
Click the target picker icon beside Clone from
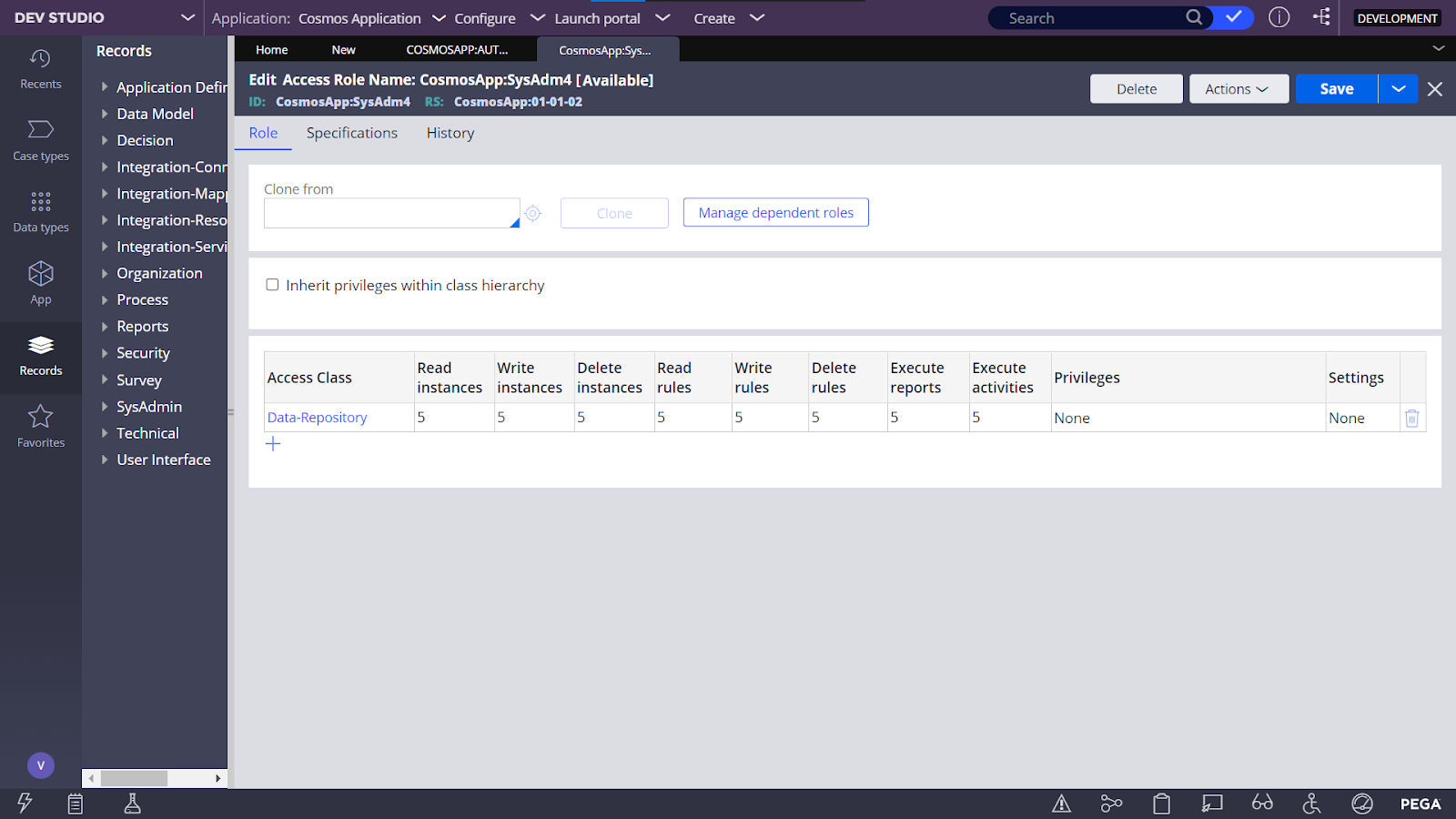[x=533, y=213]
